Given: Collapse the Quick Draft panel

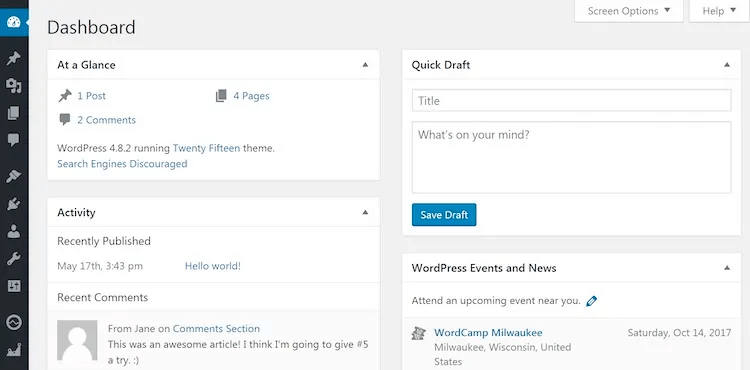Looking at the screenshot, I should coord(727,65).
